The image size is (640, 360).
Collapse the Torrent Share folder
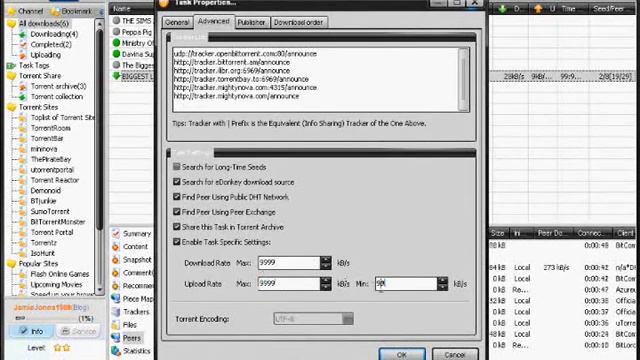pyautogui.click(x=11, y=76)
